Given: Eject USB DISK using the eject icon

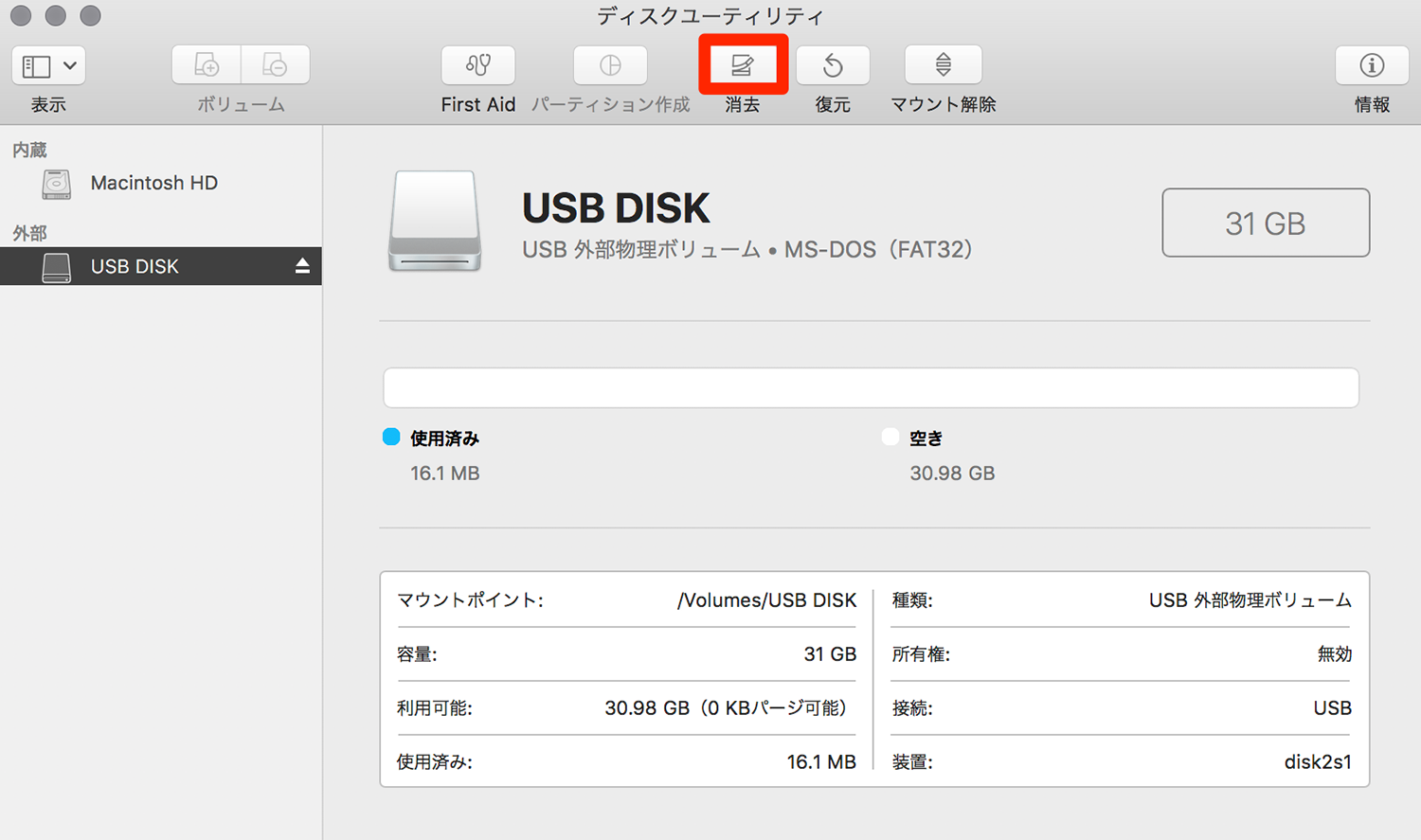Looking at the screenshot, I should 302,266.
